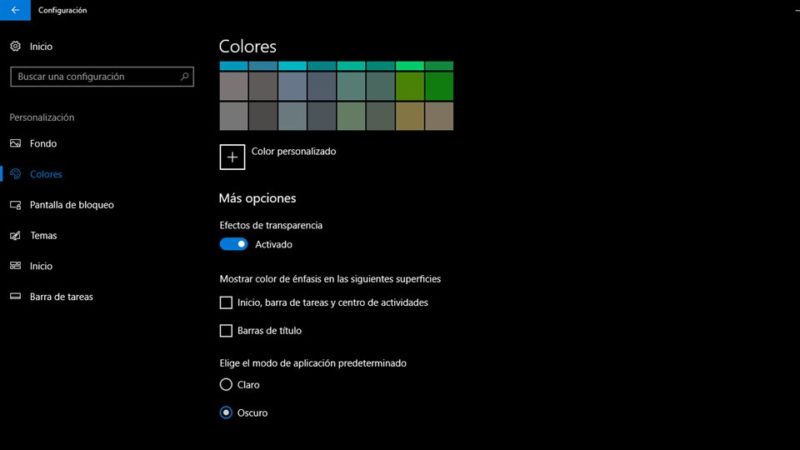The height and width of the screenshot is (450, 800).
Task: Select Oscuro application mode
Action: tap(226, 413)
